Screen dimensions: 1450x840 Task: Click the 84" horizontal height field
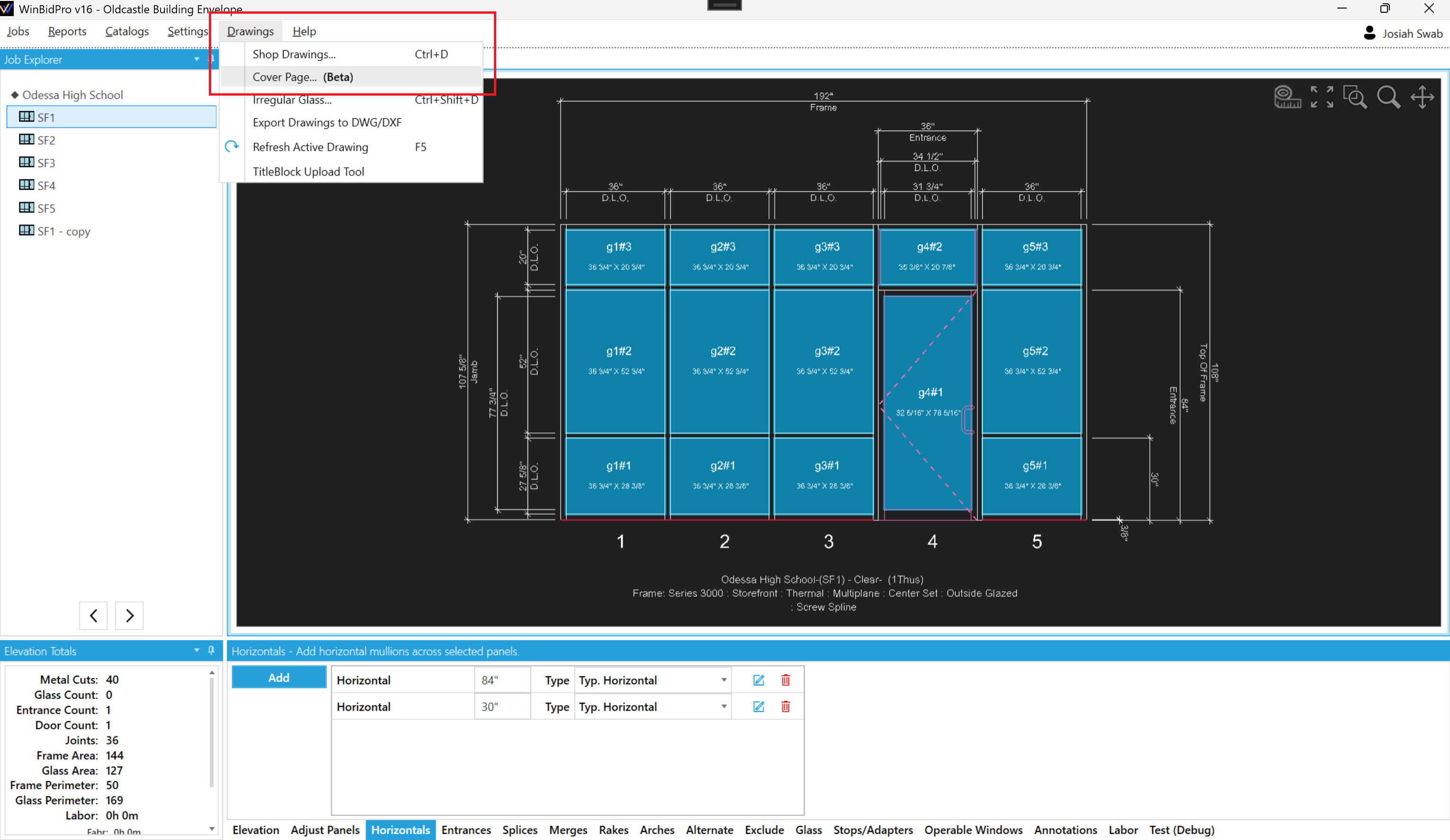click(x=502, y=680)
